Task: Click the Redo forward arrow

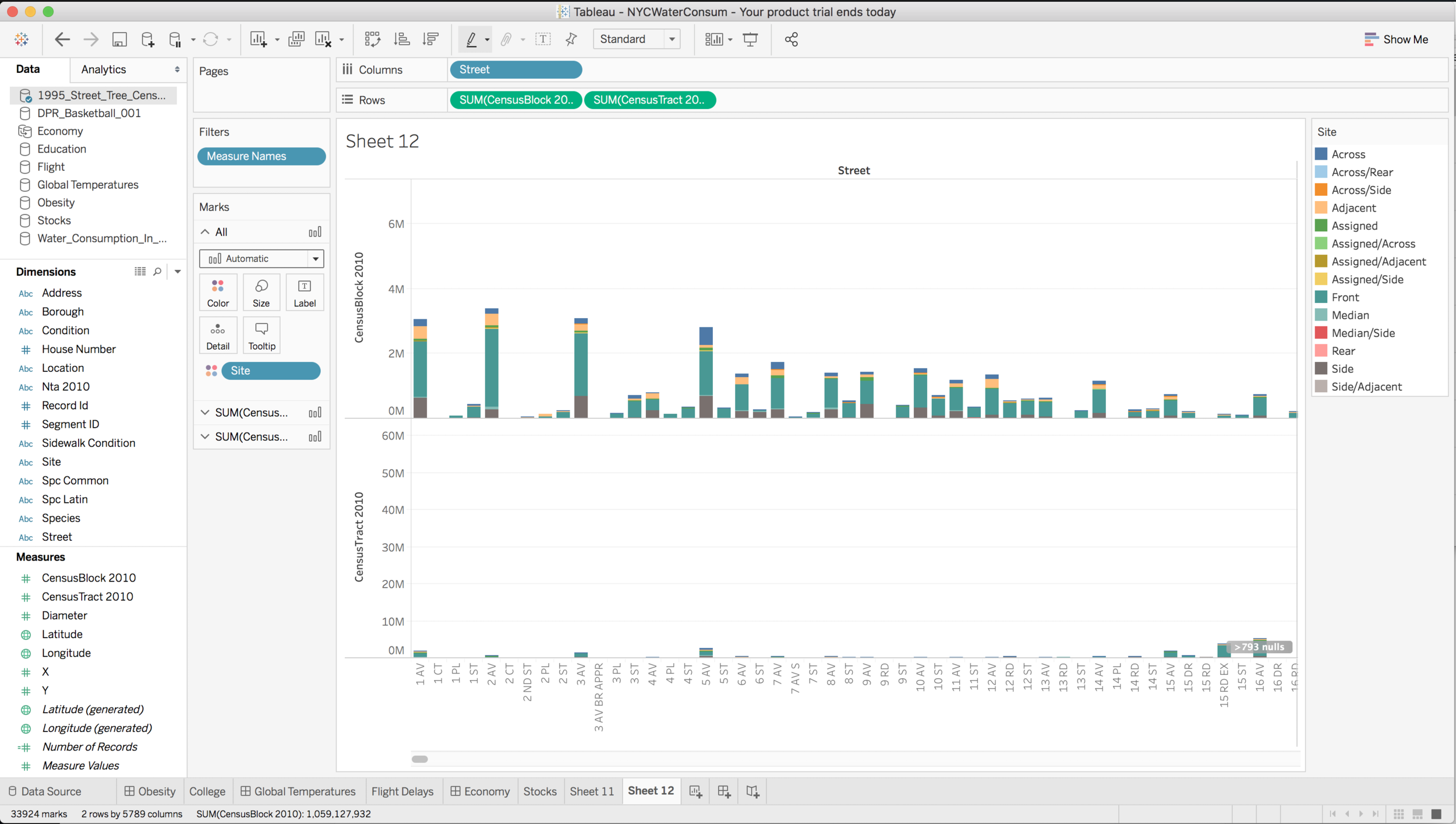Action: click(91, 39)
